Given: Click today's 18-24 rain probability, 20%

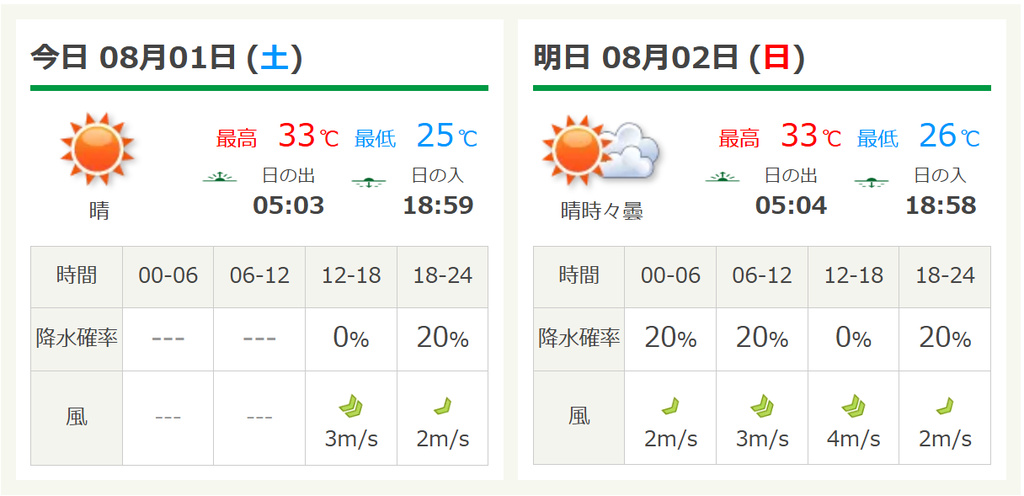Looking at the screenshot, I should [x=443, y=339].
